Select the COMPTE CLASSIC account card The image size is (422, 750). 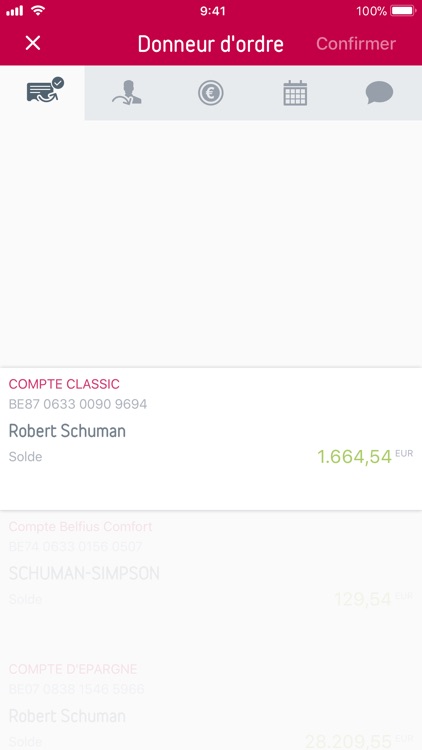(211, 439)
